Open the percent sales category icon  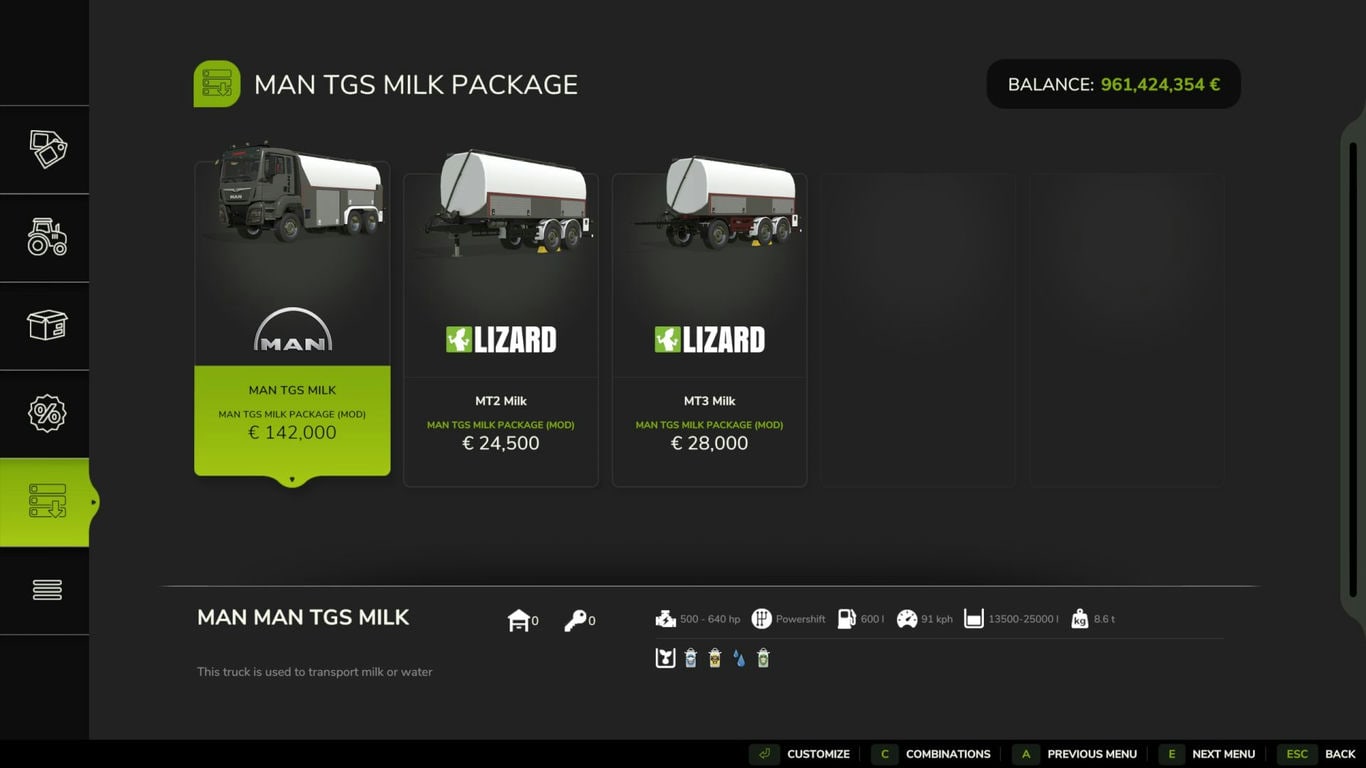[47, 413]
